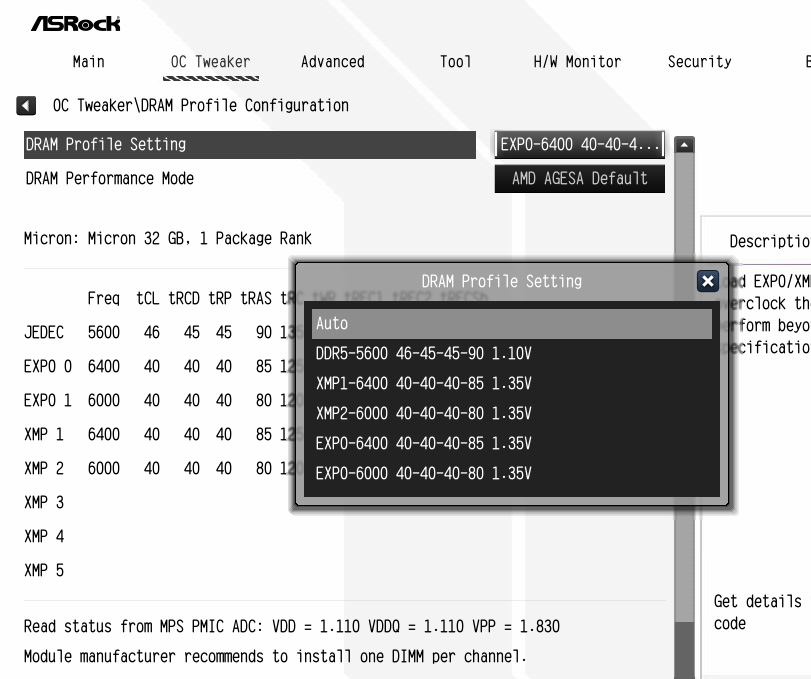Screen dimensions: 811x679
Task: Click the EXPO 0 row label
Action: 48,366
